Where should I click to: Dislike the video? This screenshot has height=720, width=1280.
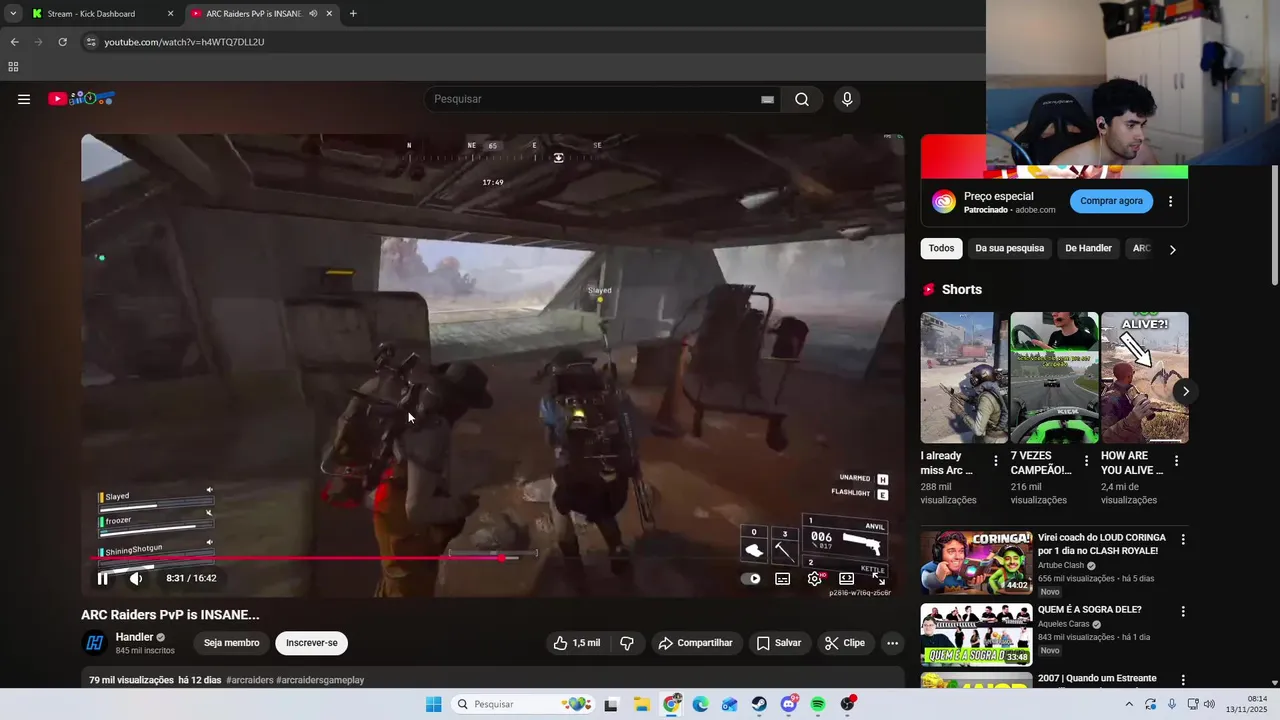[x=627, y=643]
